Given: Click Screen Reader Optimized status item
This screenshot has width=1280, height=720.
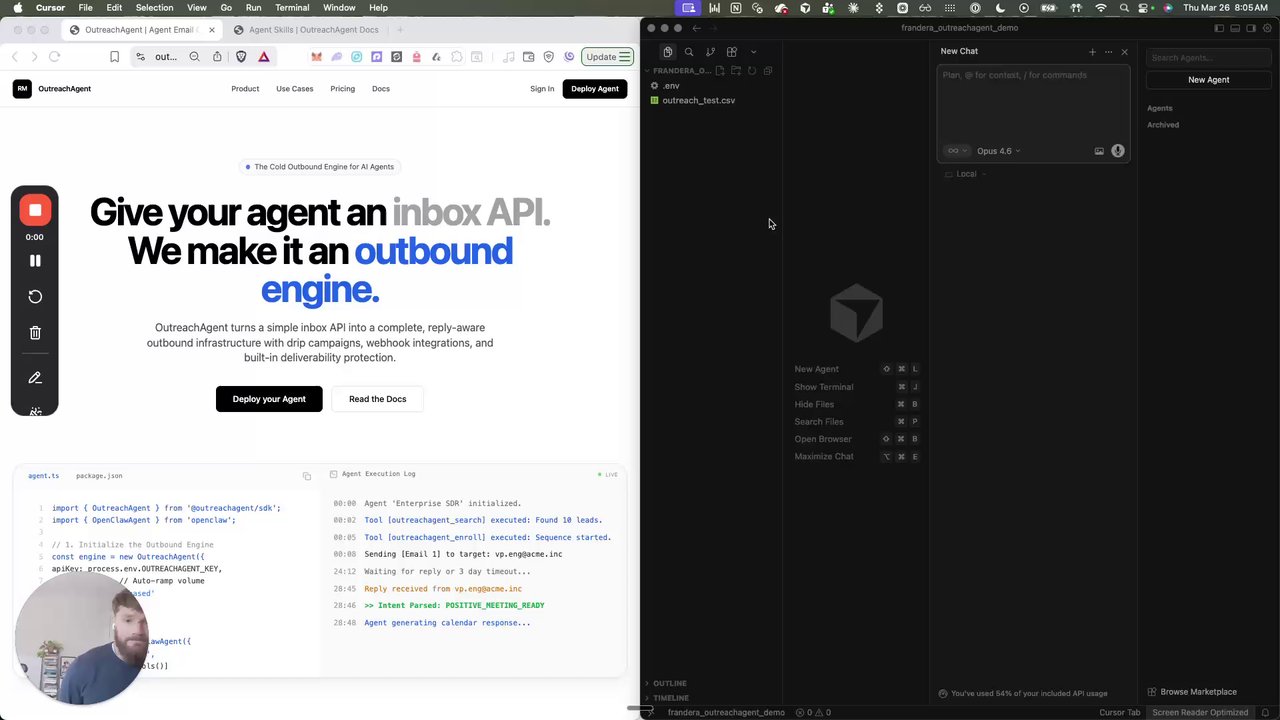Looking at the screenshot, I should pos(1200,712).
